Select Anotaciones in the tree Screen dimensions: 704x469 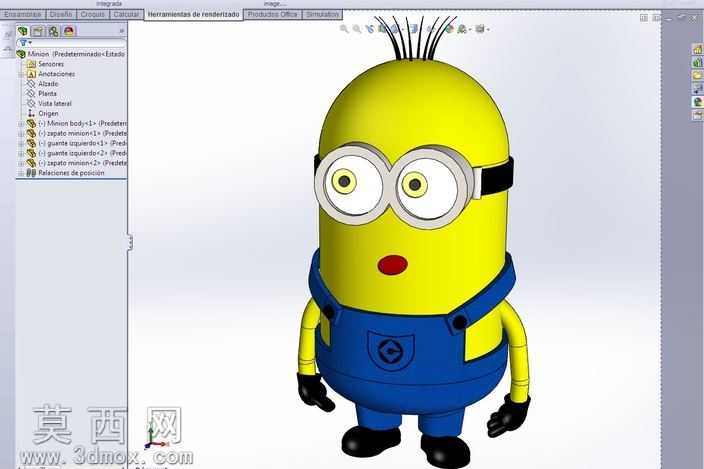57,74
